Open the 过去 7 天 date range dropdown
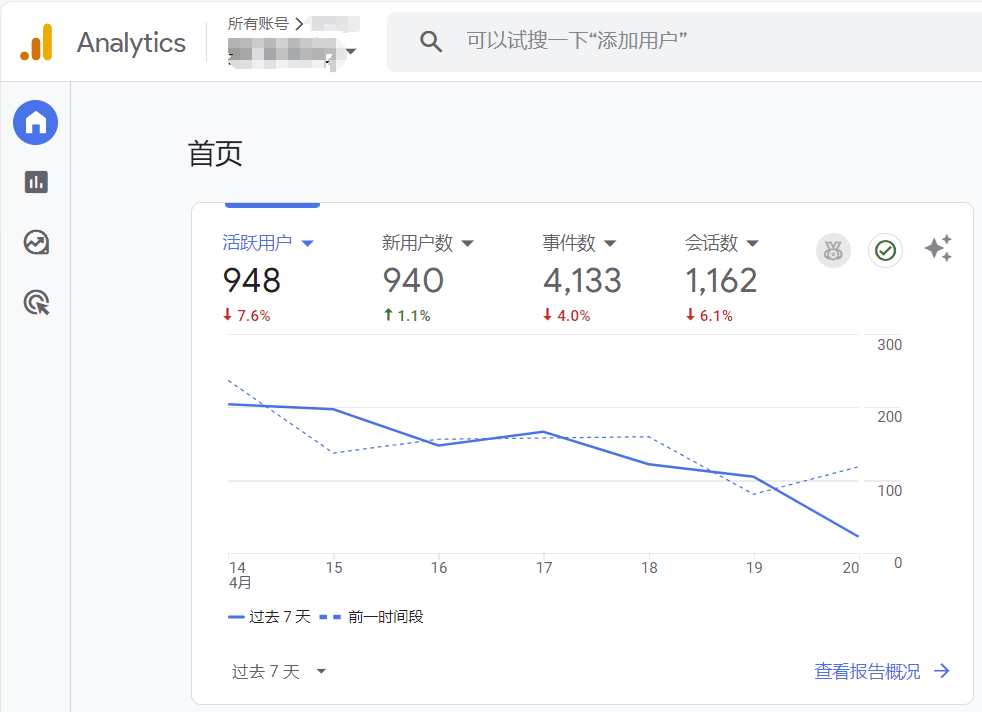The height and width of the screenshot is (712, 982). [280, 672]
